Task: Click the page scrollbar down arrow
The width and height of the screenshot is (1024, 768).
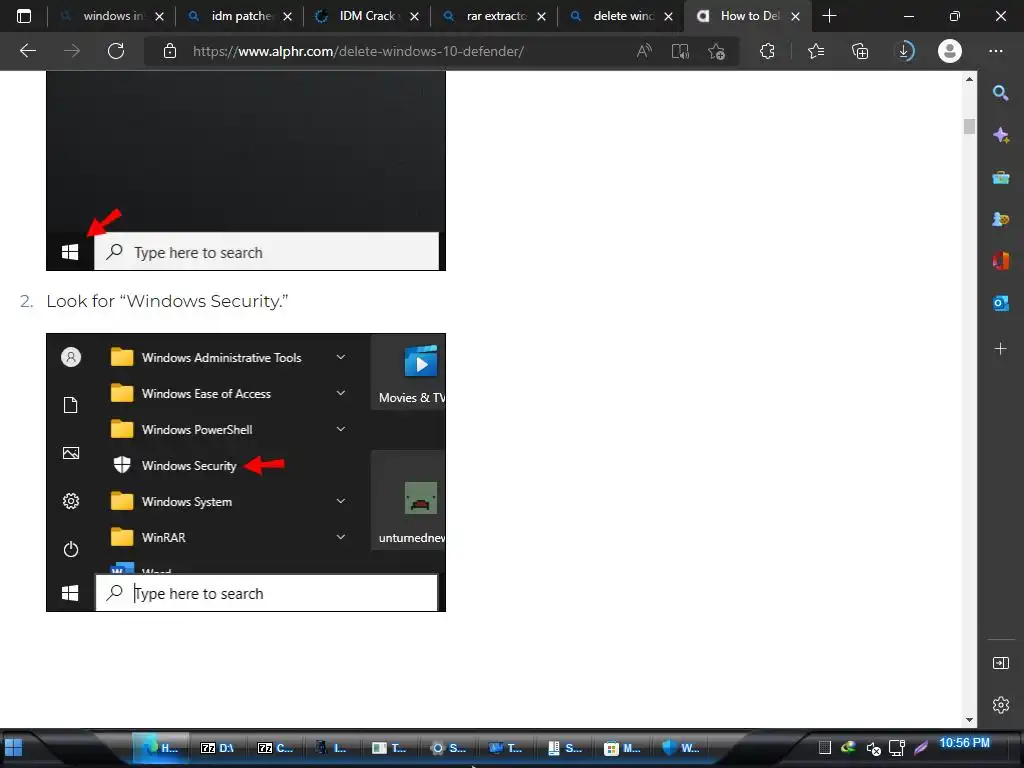Action: (x=969, y=720)
